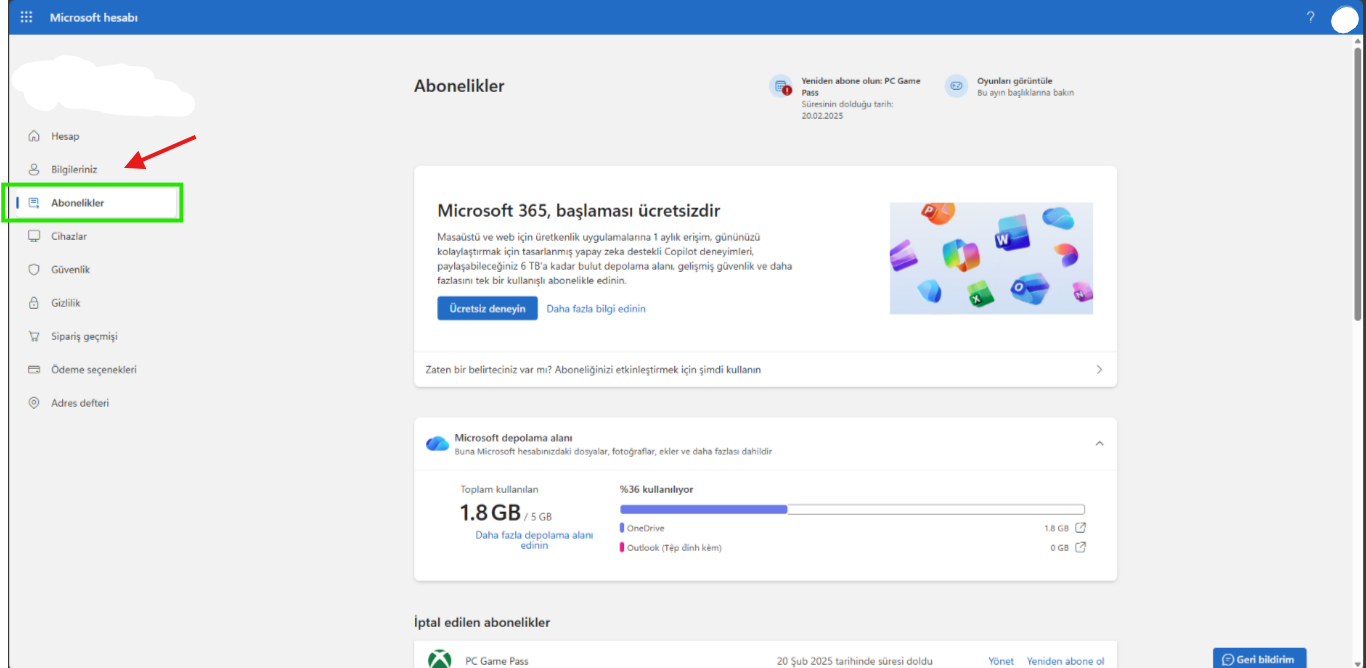Open Gizlilik page
The height and width of the screenshot is (668, 1366).
tap(66, 303)
